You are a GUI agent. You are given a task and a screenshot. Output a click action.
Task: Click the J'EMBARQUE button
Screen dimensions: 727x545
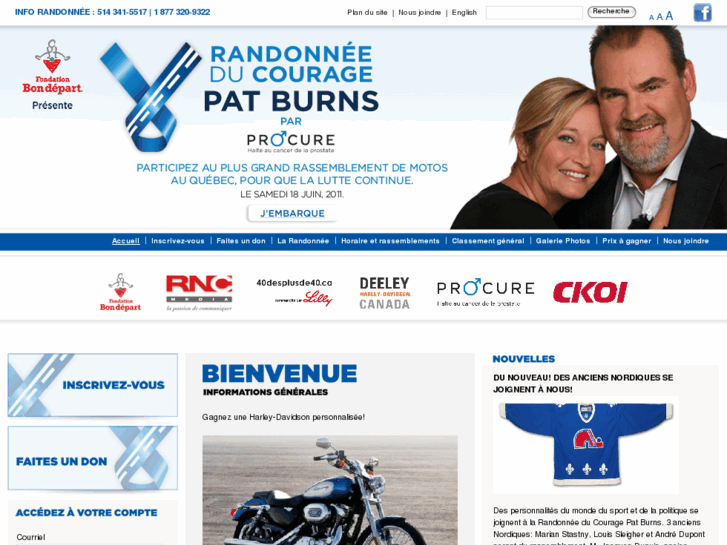click(x=292, y=213)
